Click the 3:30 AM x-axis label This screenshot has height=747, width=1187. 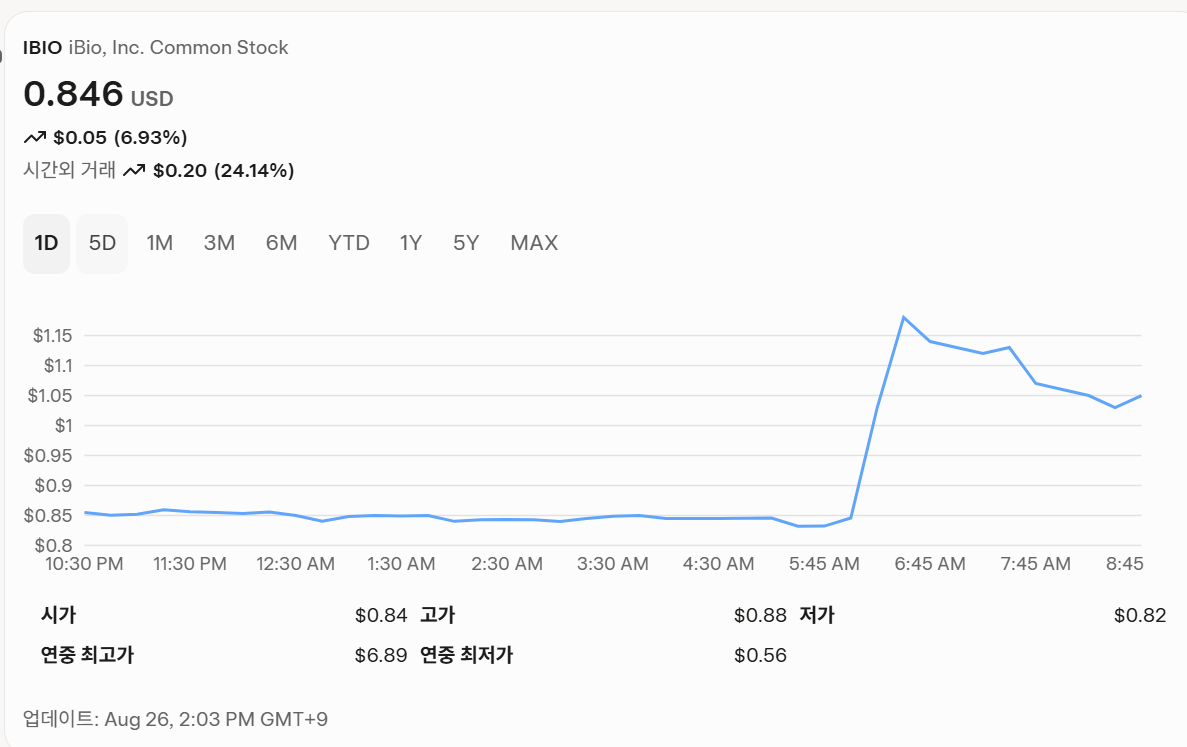(613, 564)
